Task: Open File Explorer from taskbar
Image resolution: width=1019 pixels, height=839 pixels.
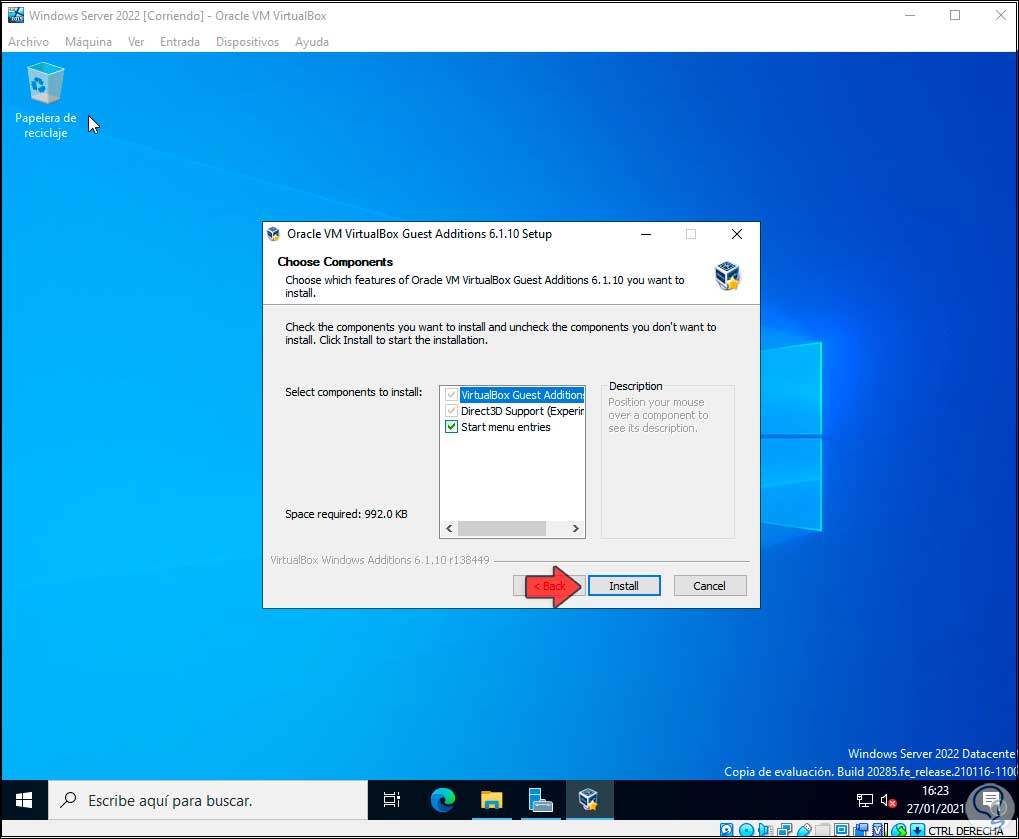Action: (492, 800)
